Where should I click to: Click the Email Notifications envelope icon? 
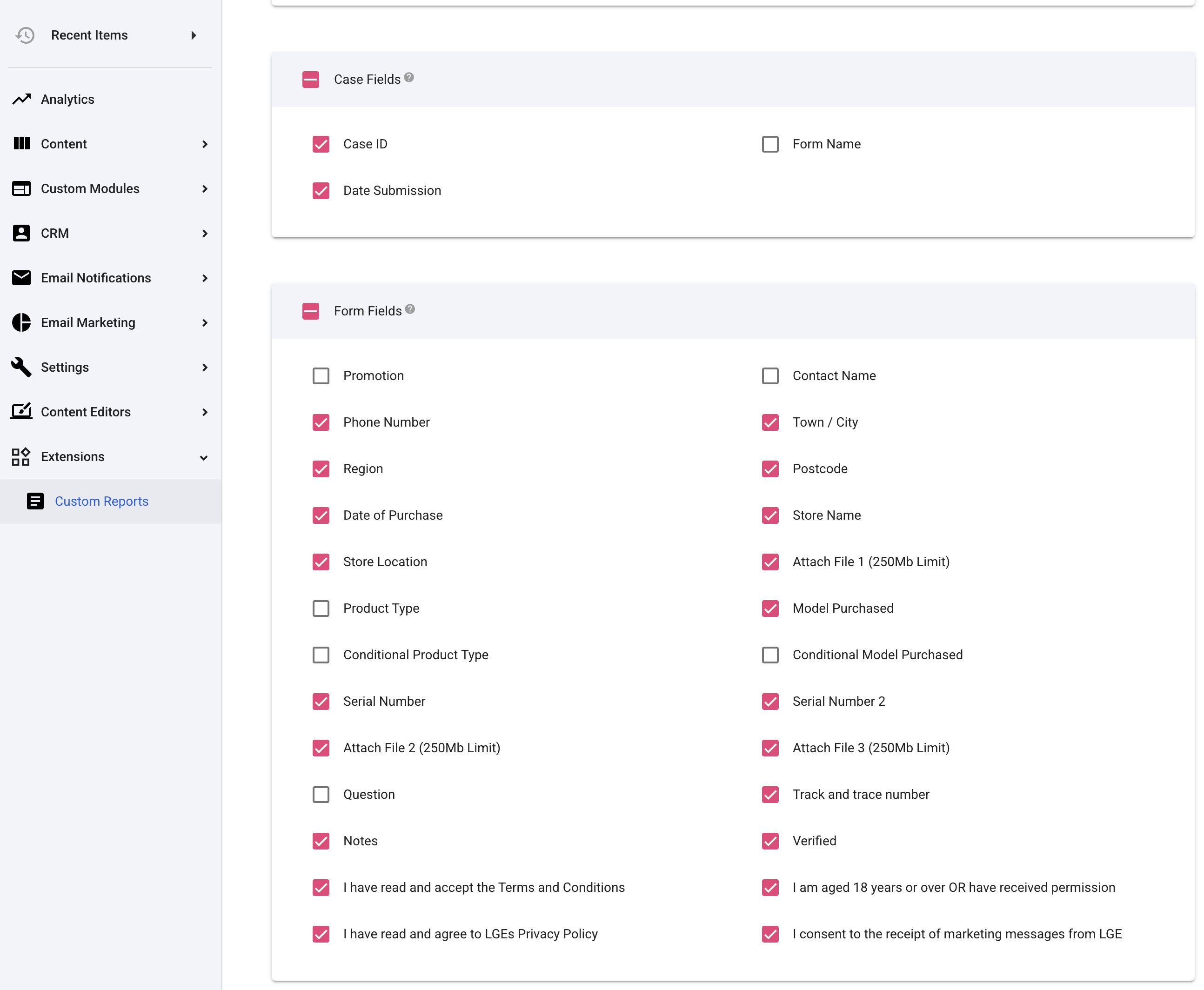22,278
